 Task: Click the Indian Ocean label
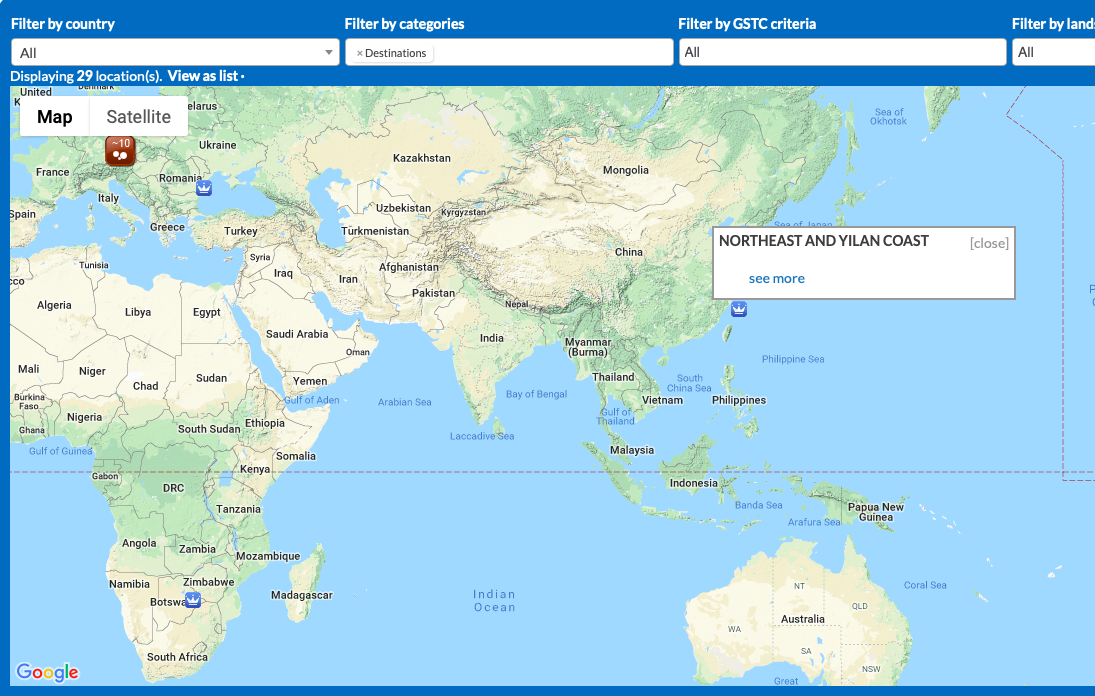point(494,601)
